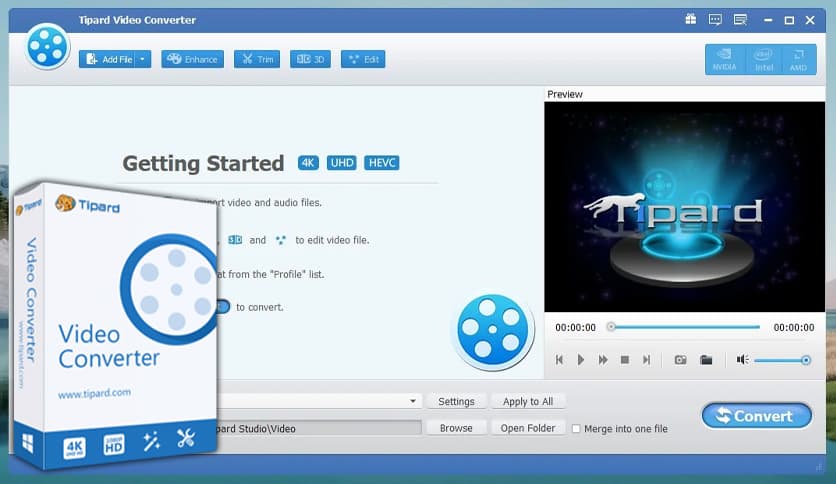Start conversion with the Convert button
The image size is (836, 484).
tap(757, 416)
